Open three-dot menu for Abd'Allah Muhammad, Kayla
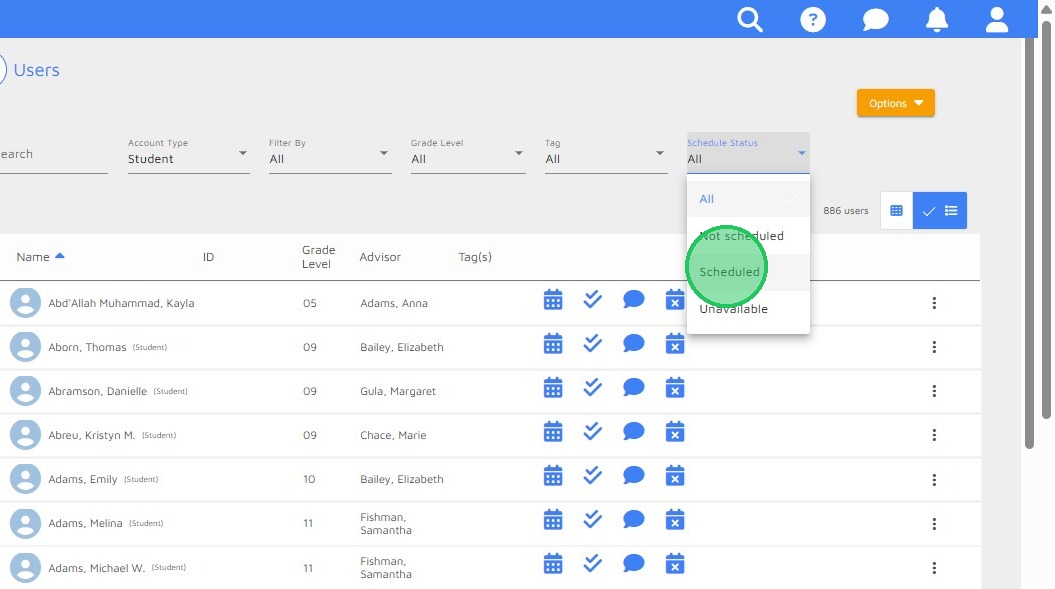This screenshot has width=1055, height=589. click(934, 303)
